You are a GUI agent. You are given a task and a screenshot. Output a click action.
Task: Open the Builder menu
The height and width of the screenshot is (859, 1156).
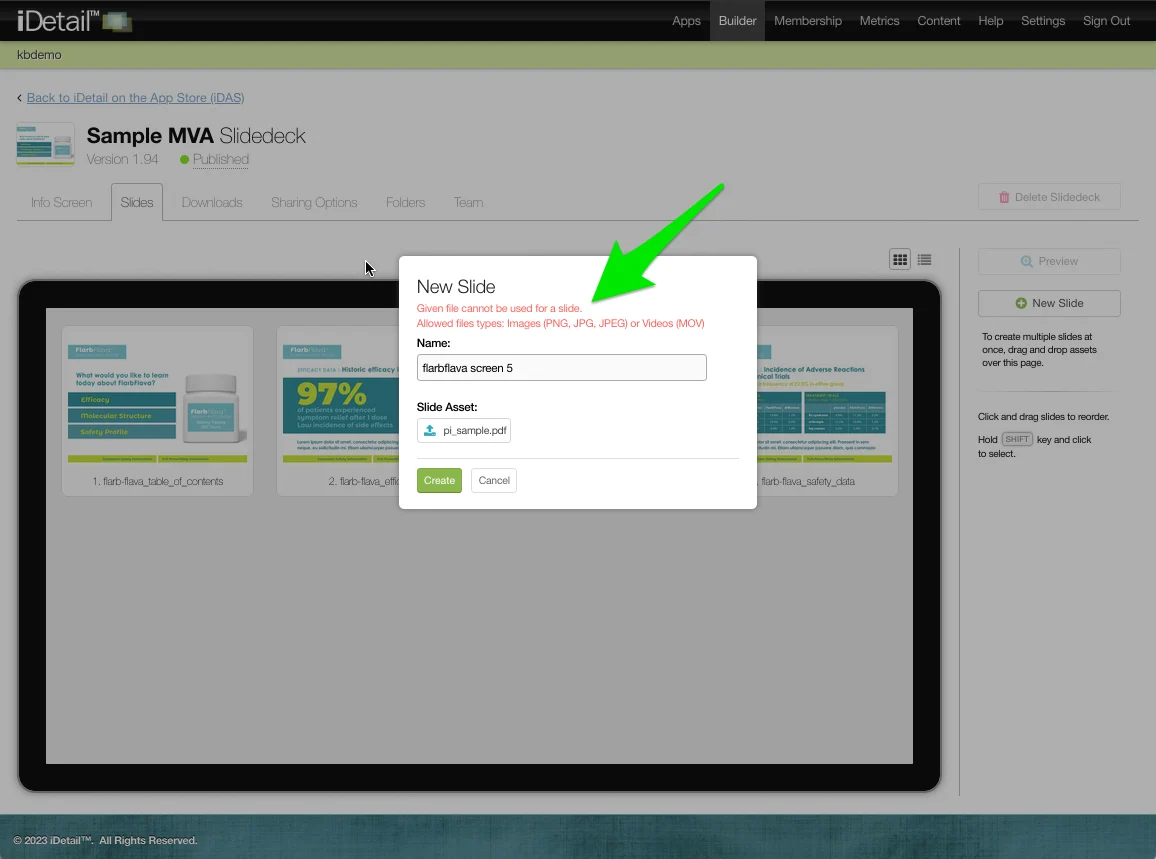737,21
